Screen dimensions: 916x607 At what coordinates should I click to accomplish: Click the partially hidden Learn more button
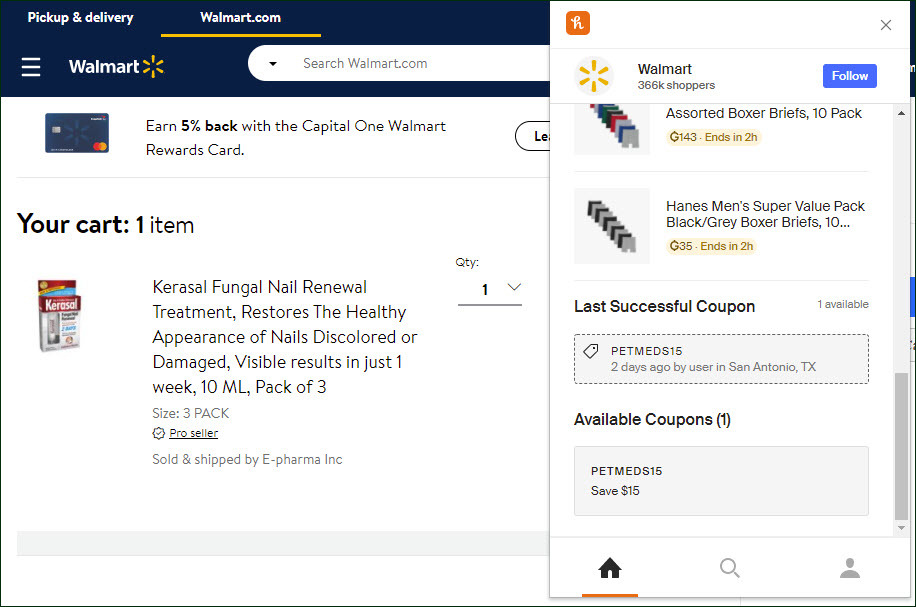[533, 136]
